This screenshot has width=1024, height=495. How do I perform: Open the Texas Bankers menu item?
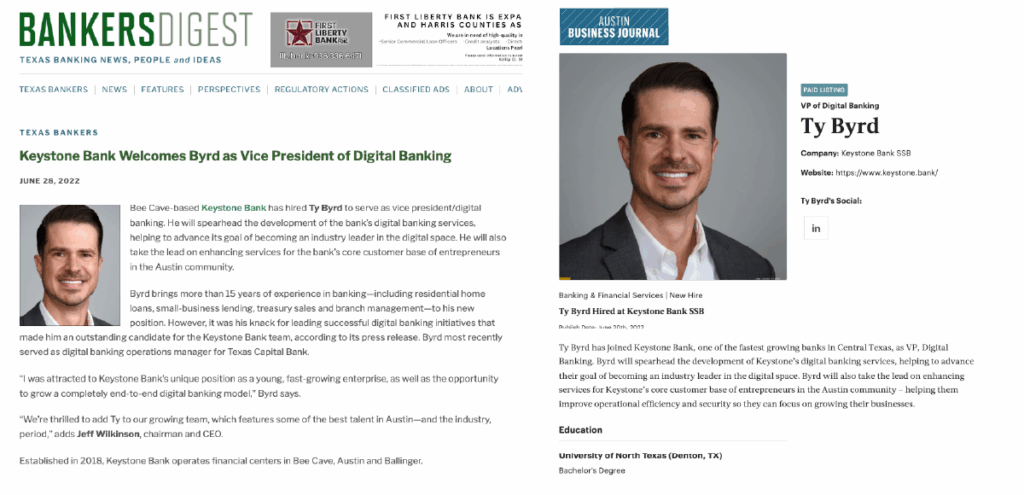[54, 89]
